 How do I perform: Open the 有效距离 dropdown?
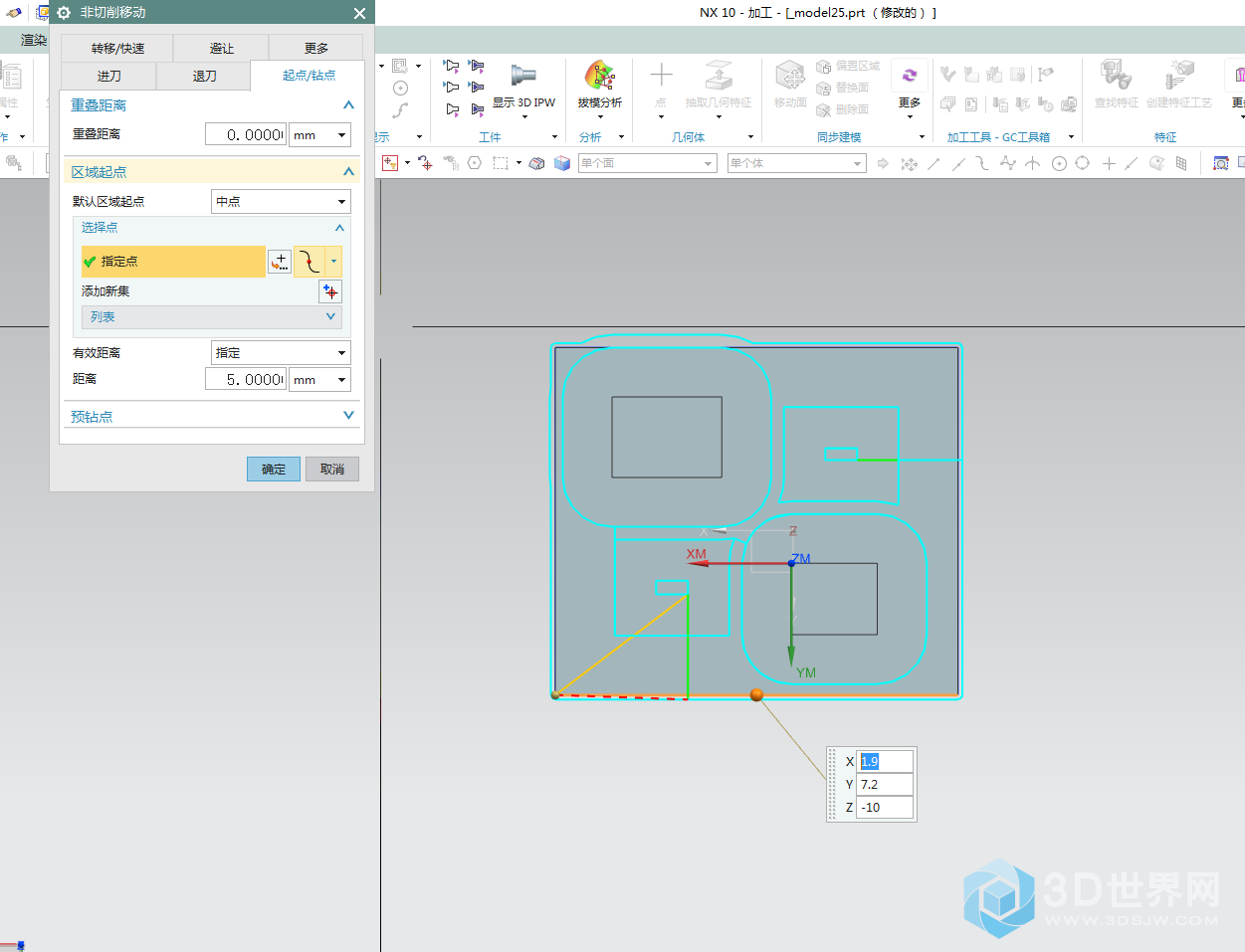click(x=281, y=352)
